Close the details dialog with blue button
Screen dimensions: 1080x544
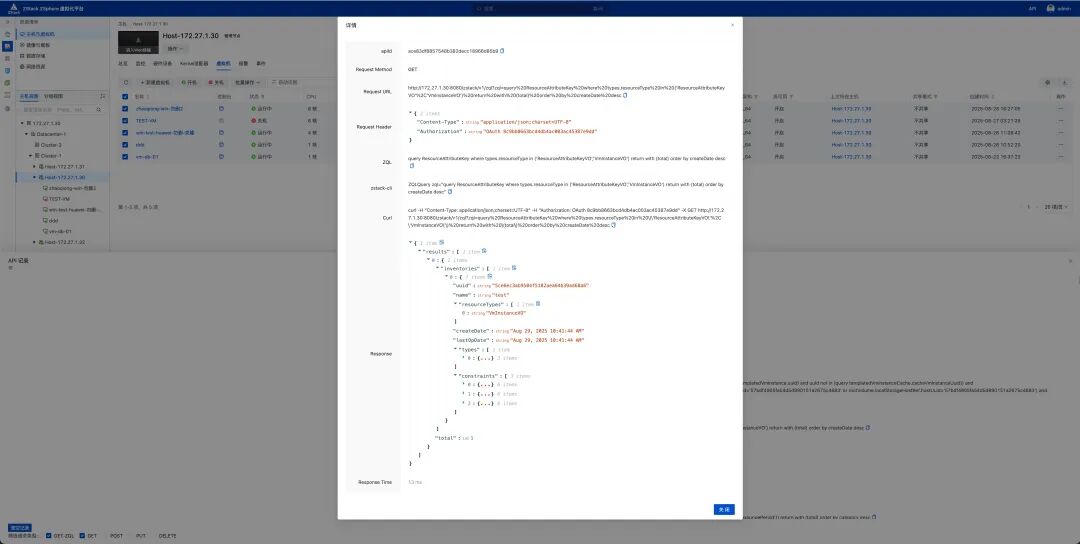pyautogui.click(x=724, y=510)
